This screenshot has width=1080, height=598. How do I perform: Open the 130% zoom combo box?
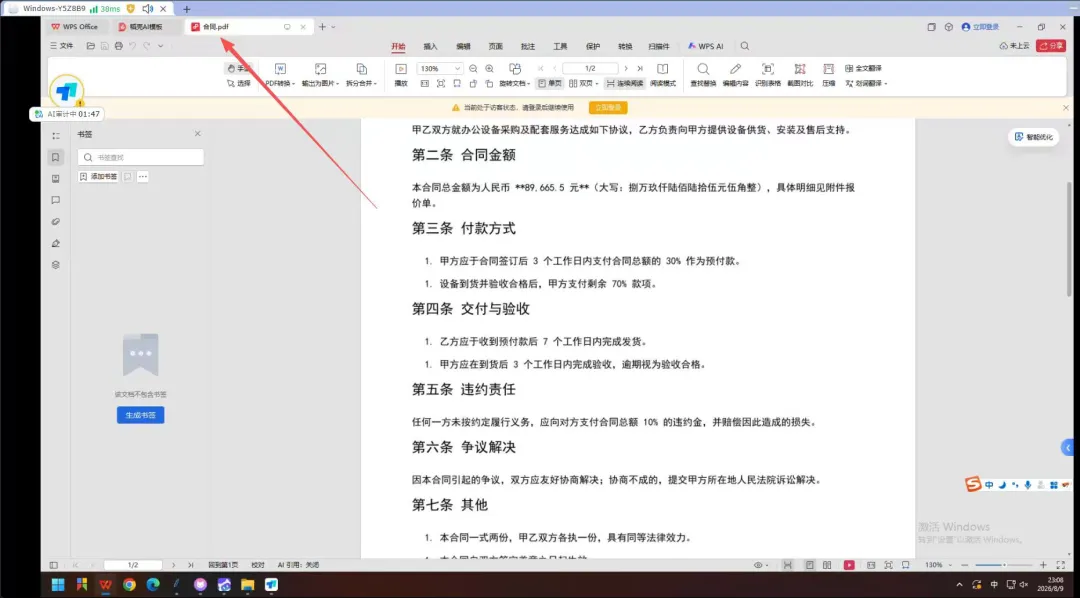tap(439, 69)
